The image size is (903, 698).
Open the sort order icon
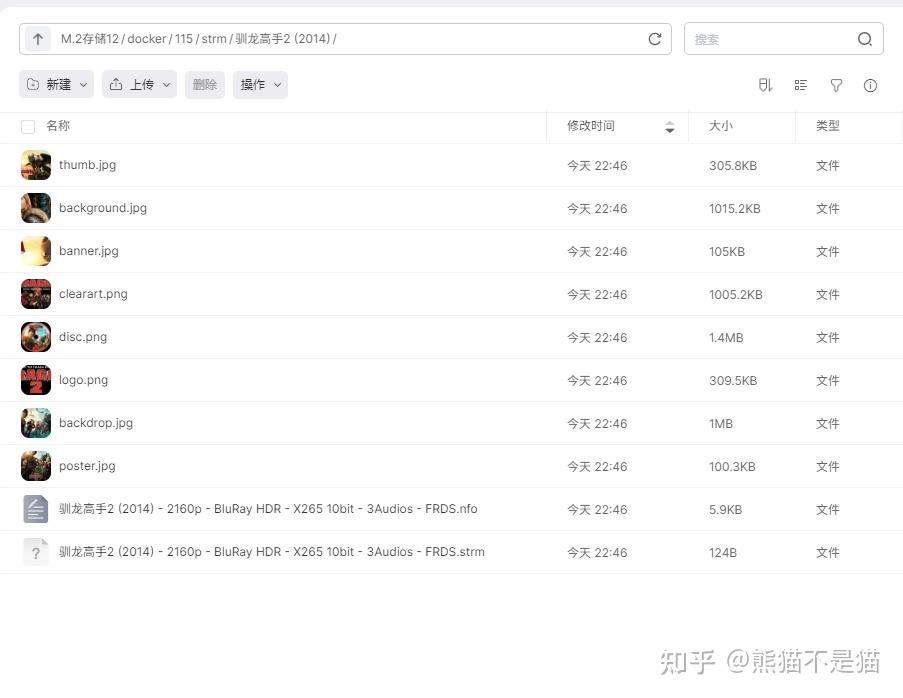(x=765, y=85)
